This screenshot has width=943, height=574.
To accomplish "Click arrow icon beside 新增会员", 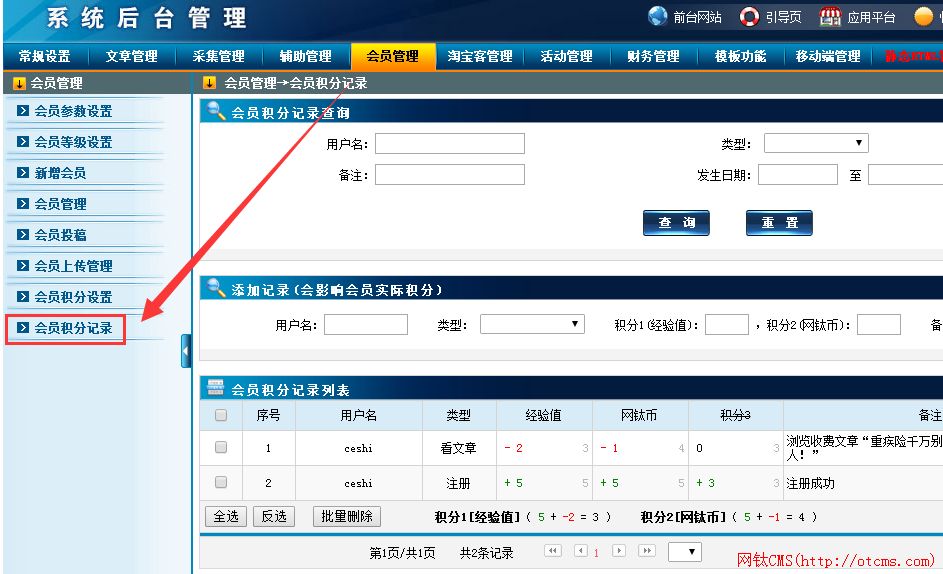I will pyautogui.click(x=23, y=173).
